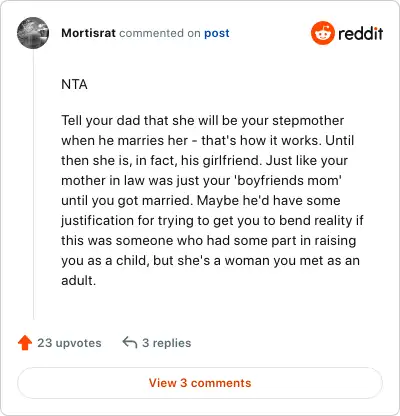
Task: Click the final word "adult." of comment
Action: click(x=79, y=280)
